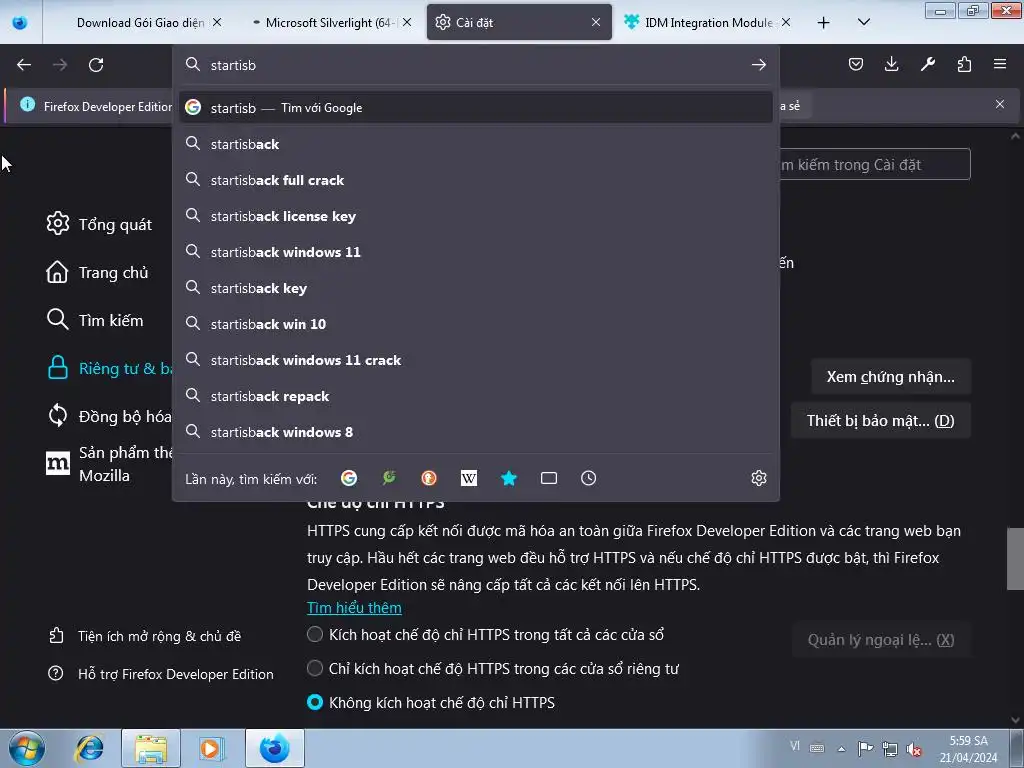
Task: Open a new tab
Action: pyautogui.click(x=824, y=22)
